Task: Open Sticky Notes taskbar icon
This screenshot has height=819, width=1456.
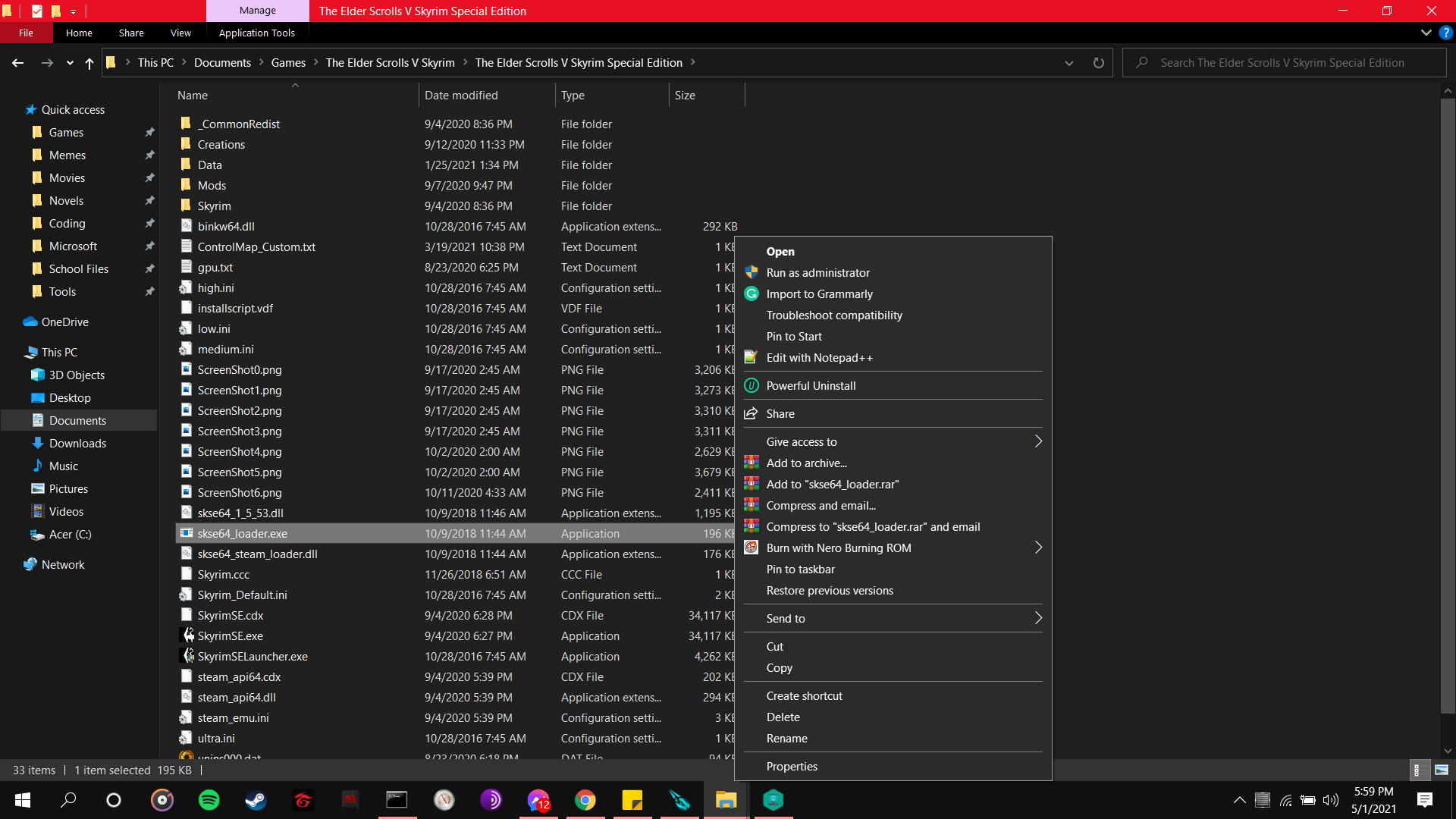Action: tap(632, 799)
